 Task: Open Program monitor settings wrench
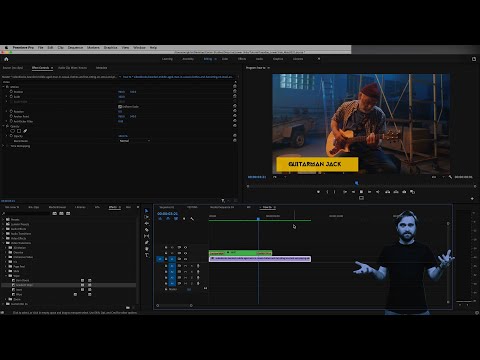tap(450, 177)
